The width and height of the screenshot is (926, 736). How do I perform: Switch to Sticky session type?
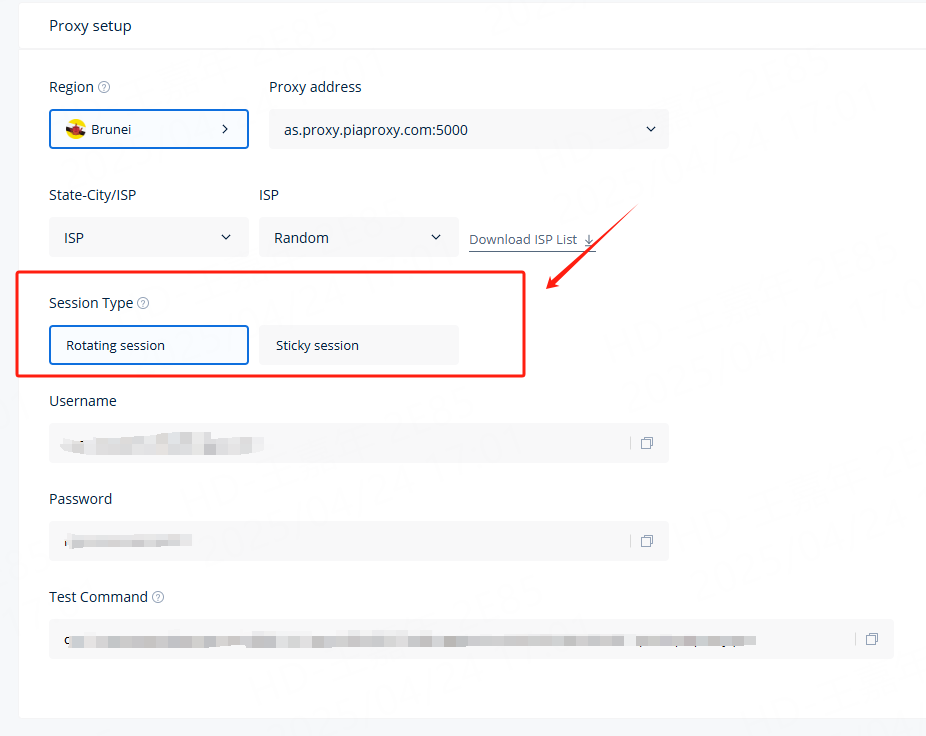(x=358, y=345)
